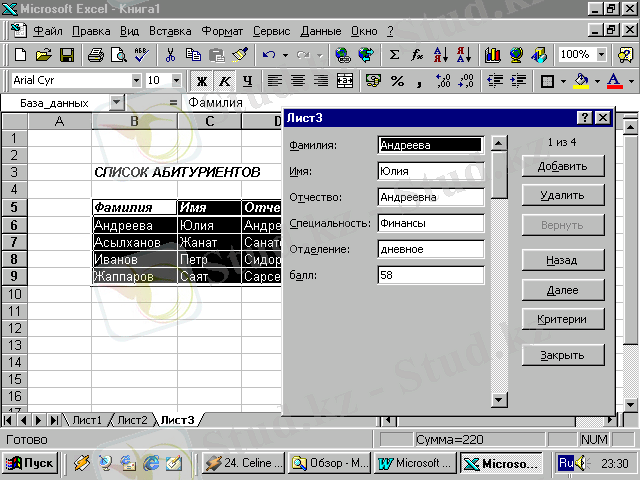Click the Print icon in toolbar
This screenshot has height=480, width=640.
coord(95,54)
